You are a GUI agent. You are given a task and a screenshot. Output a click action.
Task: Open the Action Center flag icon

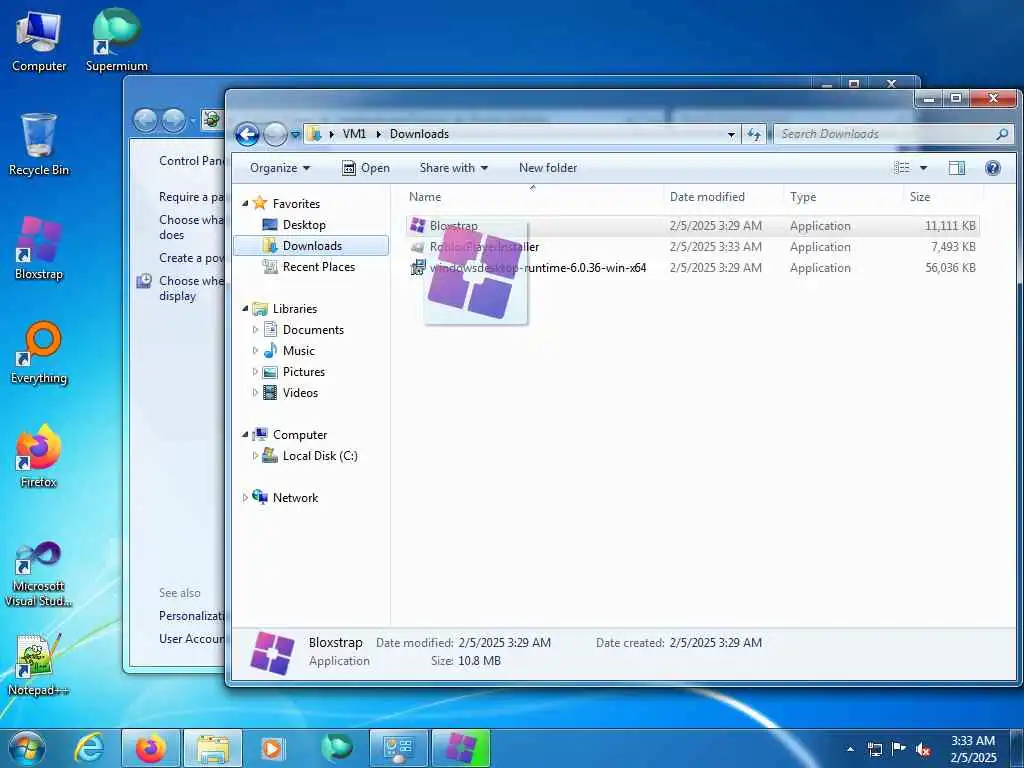pyautogui.click(x=899, y=749)
